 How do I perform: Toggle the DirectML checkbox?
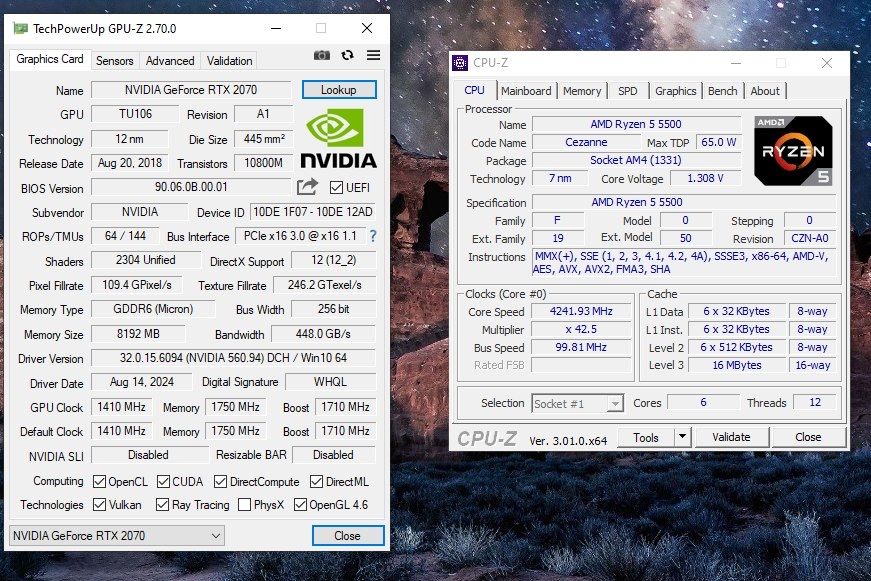pyautogui.click(x=317, y=482)
